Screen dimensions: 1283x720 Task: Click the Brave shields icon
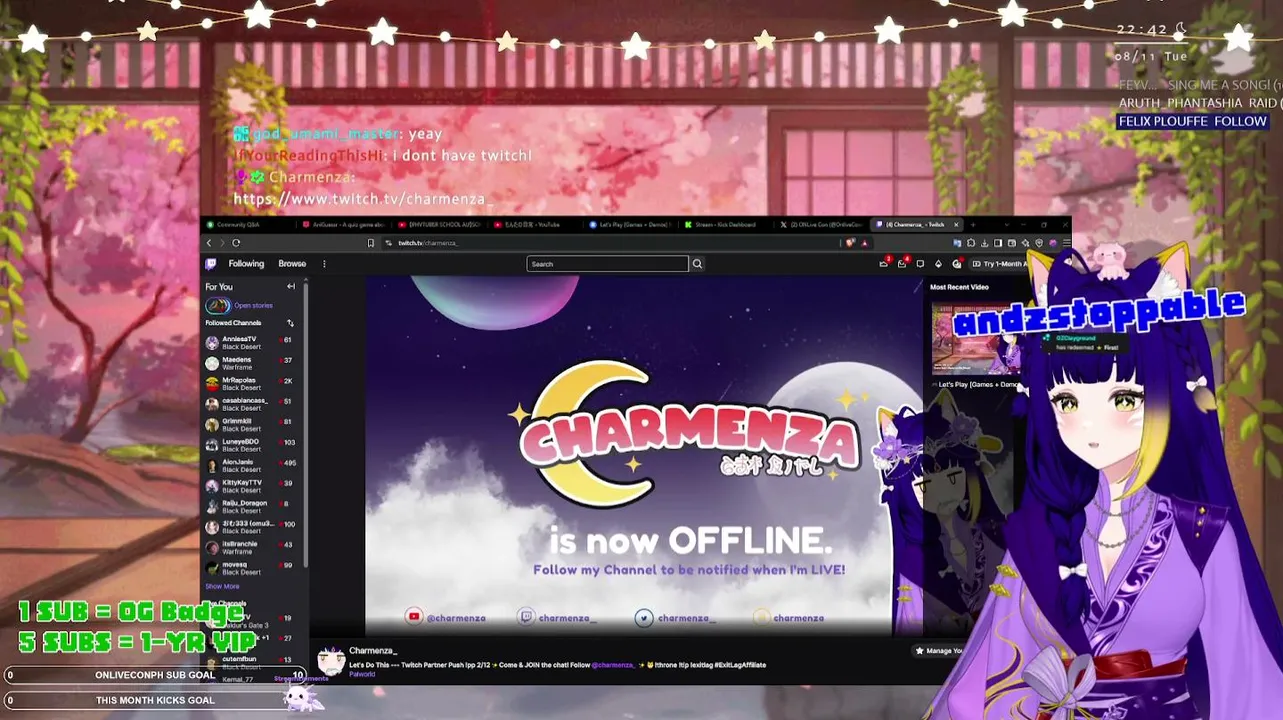pyautogui.click(x=851, y=243)
